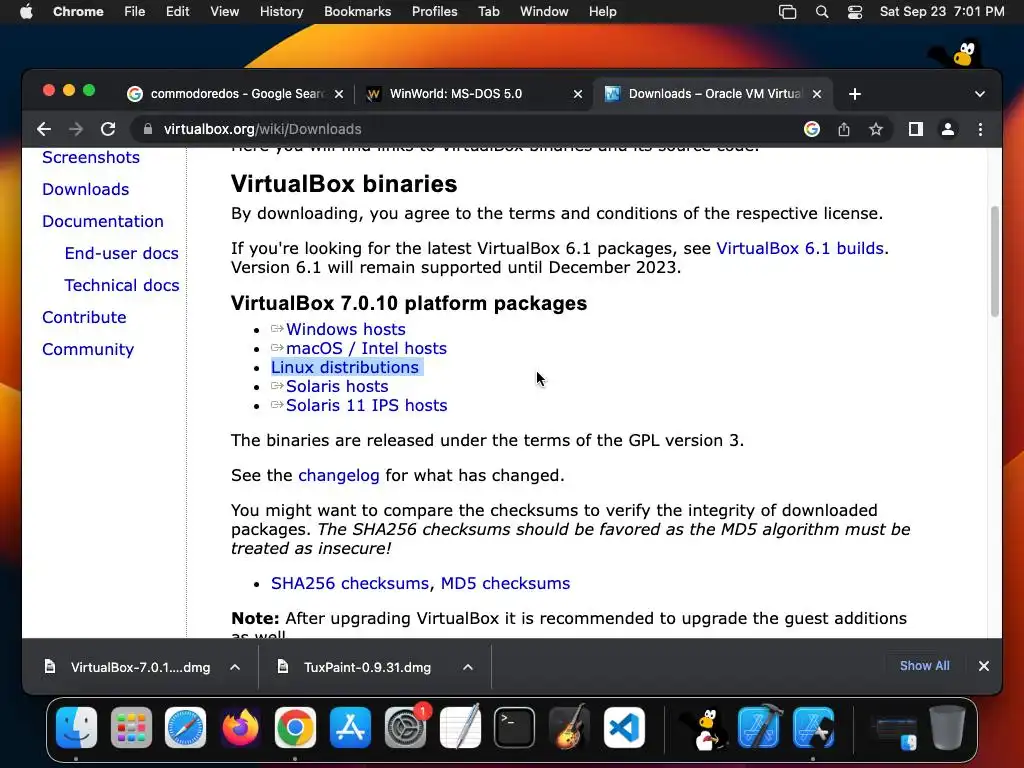The width and height of the screenshot is (1024, 768).
Task: Click the Google account icon in address bar
Action: [812, 129]
